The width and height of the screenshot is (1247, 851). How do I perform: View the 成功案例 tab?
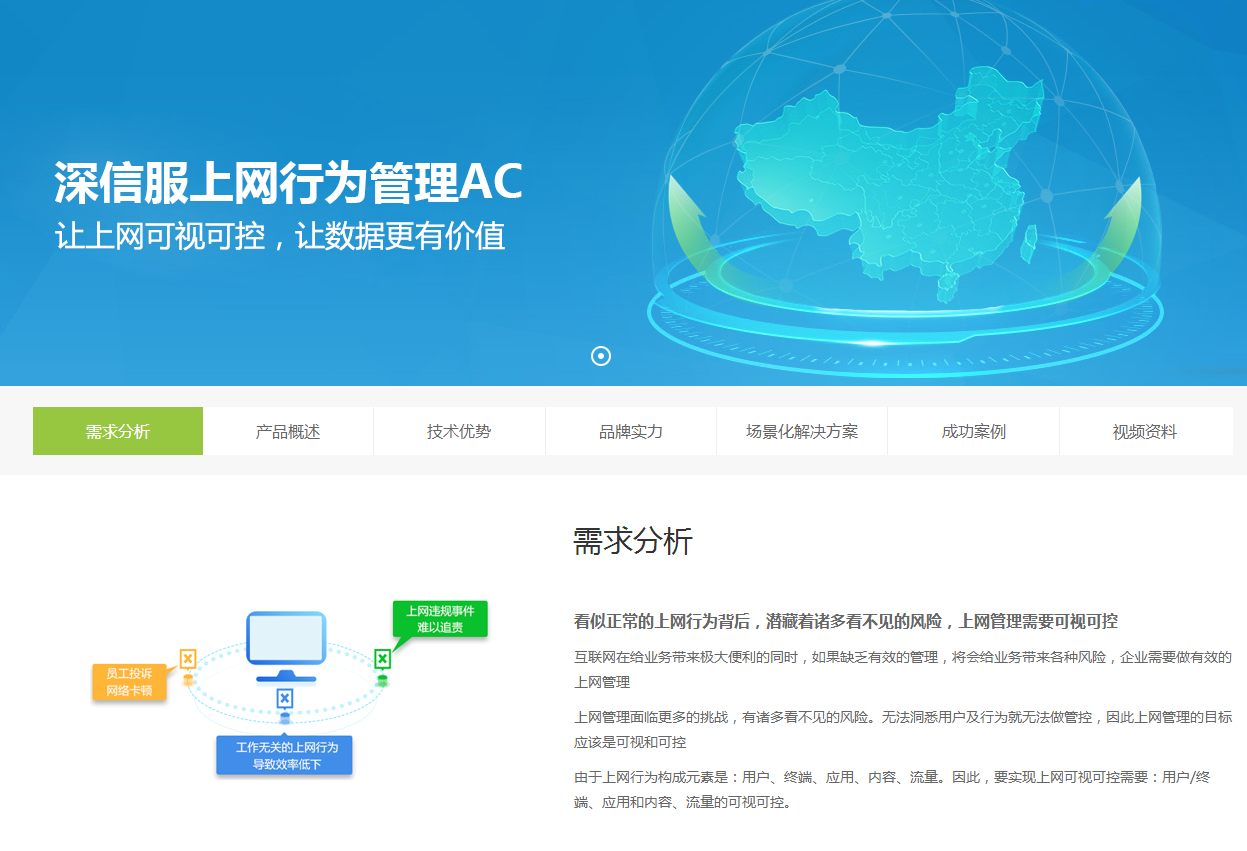click(x=973, y=431)
